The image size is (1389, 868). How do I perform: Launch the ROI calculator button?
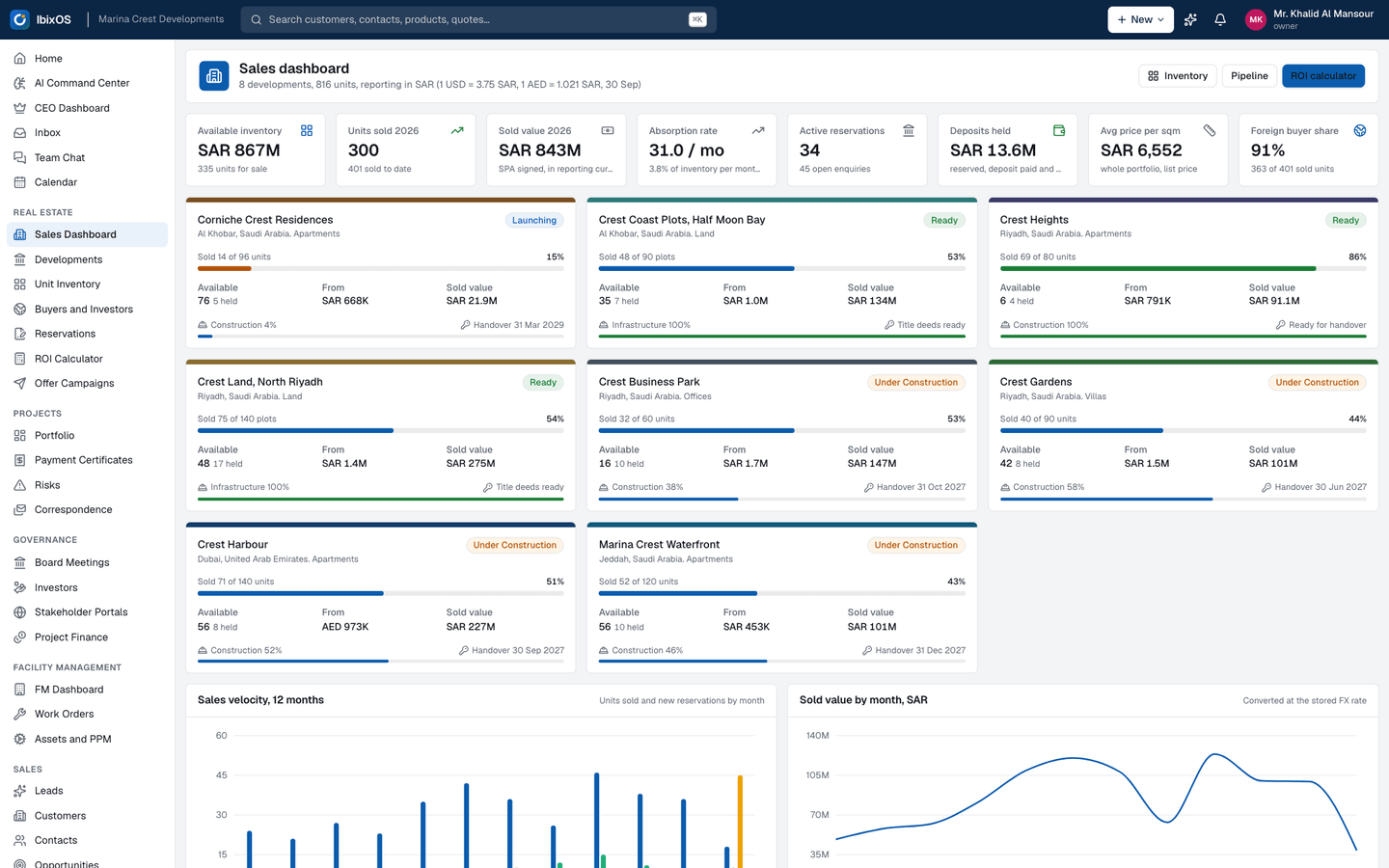(x=1323, y=76)
